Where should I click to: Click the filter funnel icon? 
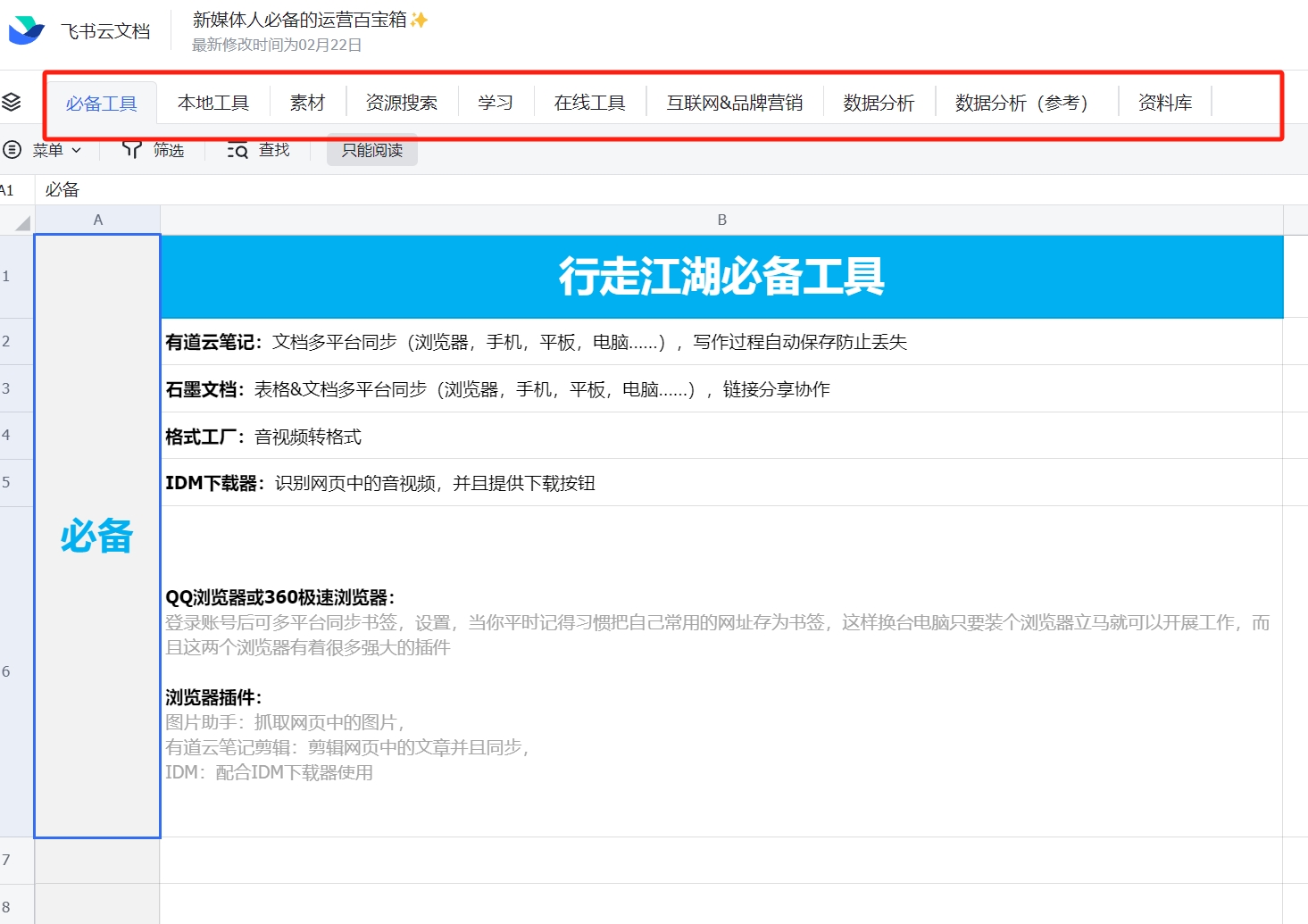[132, 149]
